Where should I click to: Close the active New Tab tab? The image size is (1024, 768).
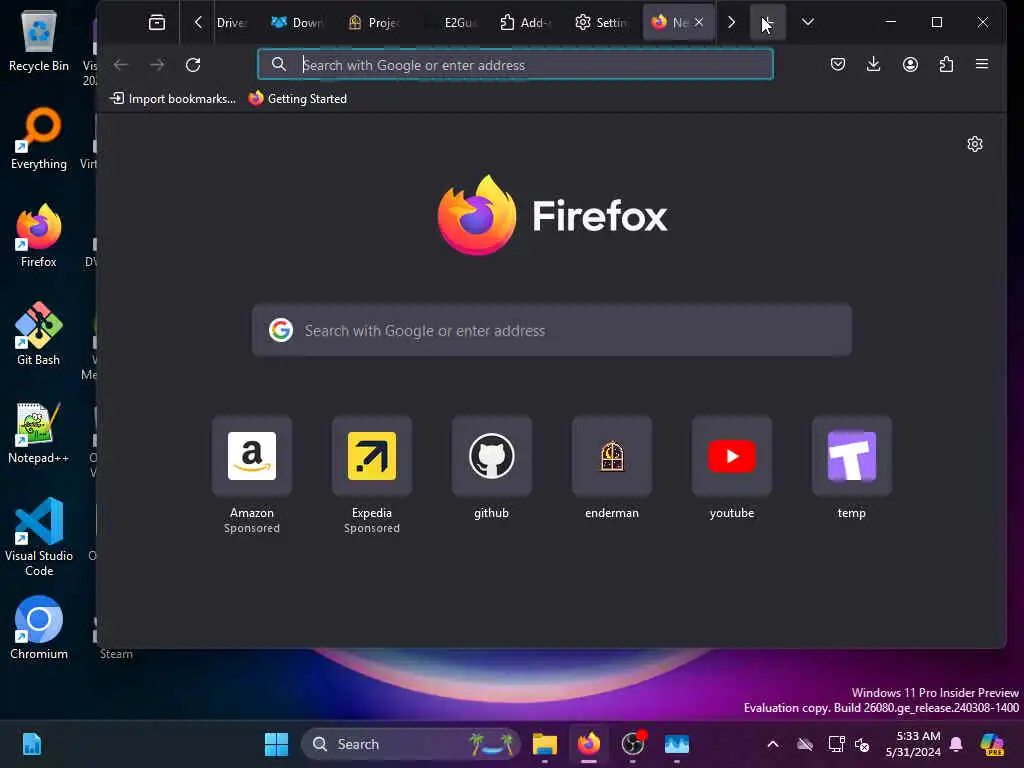(699, 23)
